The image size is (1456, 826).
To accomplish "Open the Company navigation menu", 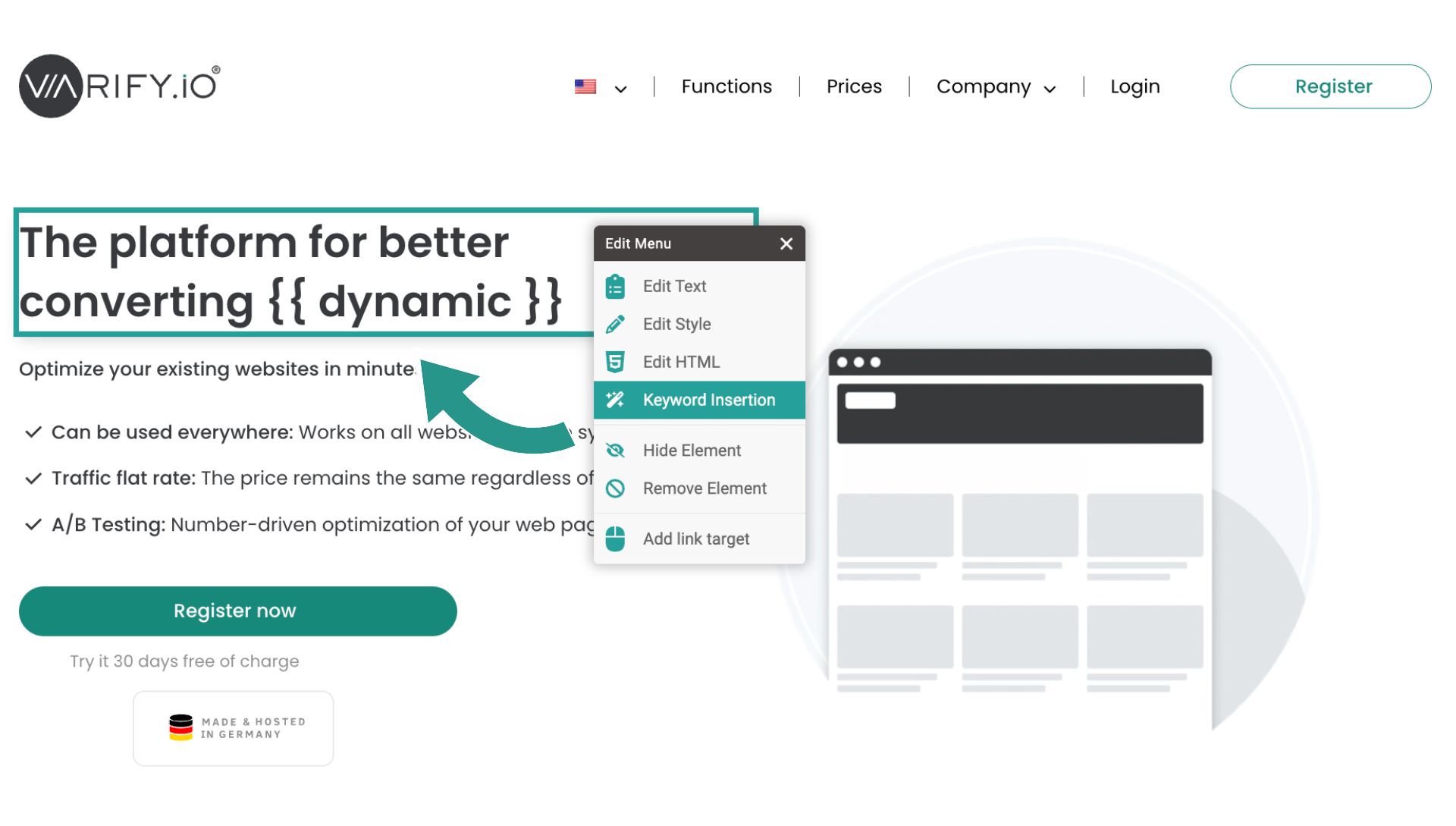I will click(x=984, y=86).
